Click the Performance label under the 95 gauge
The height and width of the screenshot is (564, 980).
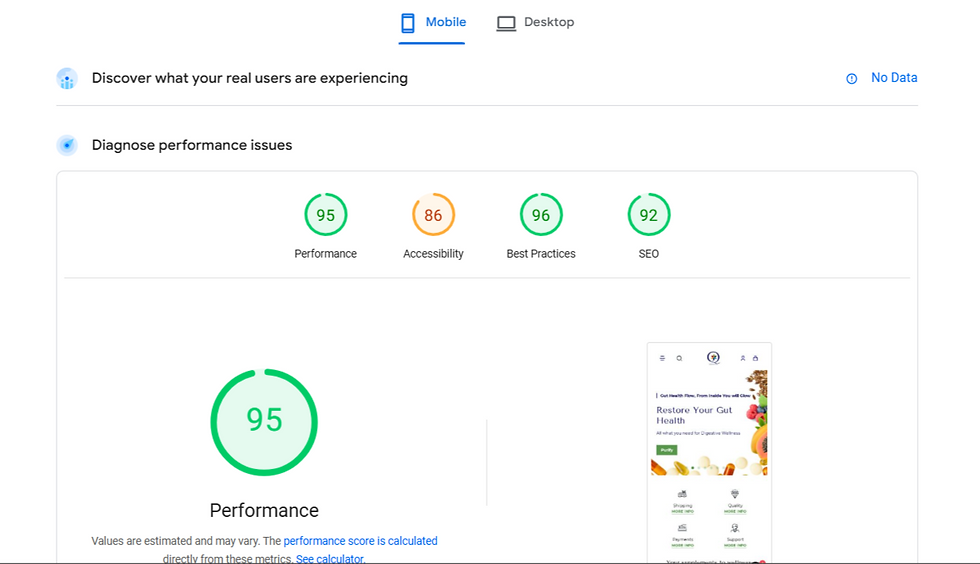(326, 253)
